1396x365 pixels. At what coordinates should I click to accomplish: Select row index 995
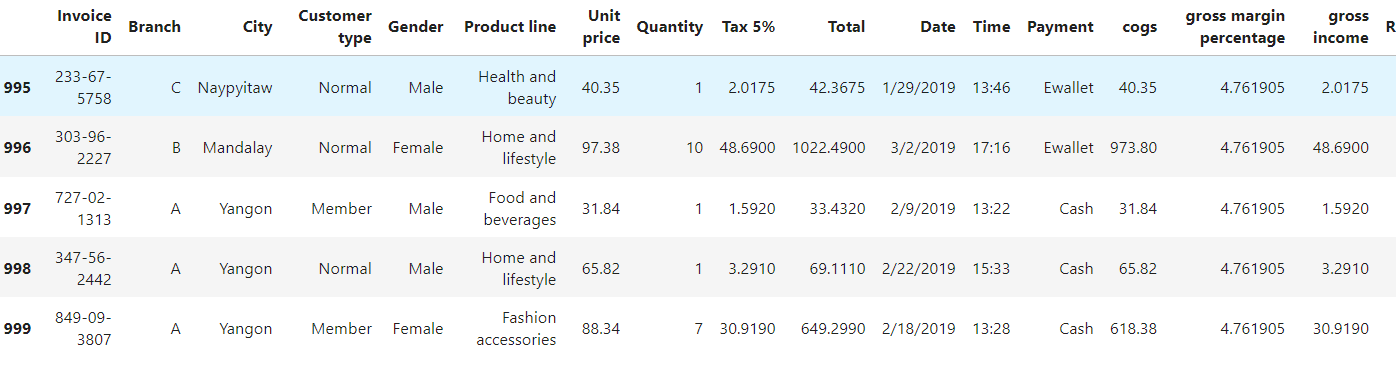17,87
